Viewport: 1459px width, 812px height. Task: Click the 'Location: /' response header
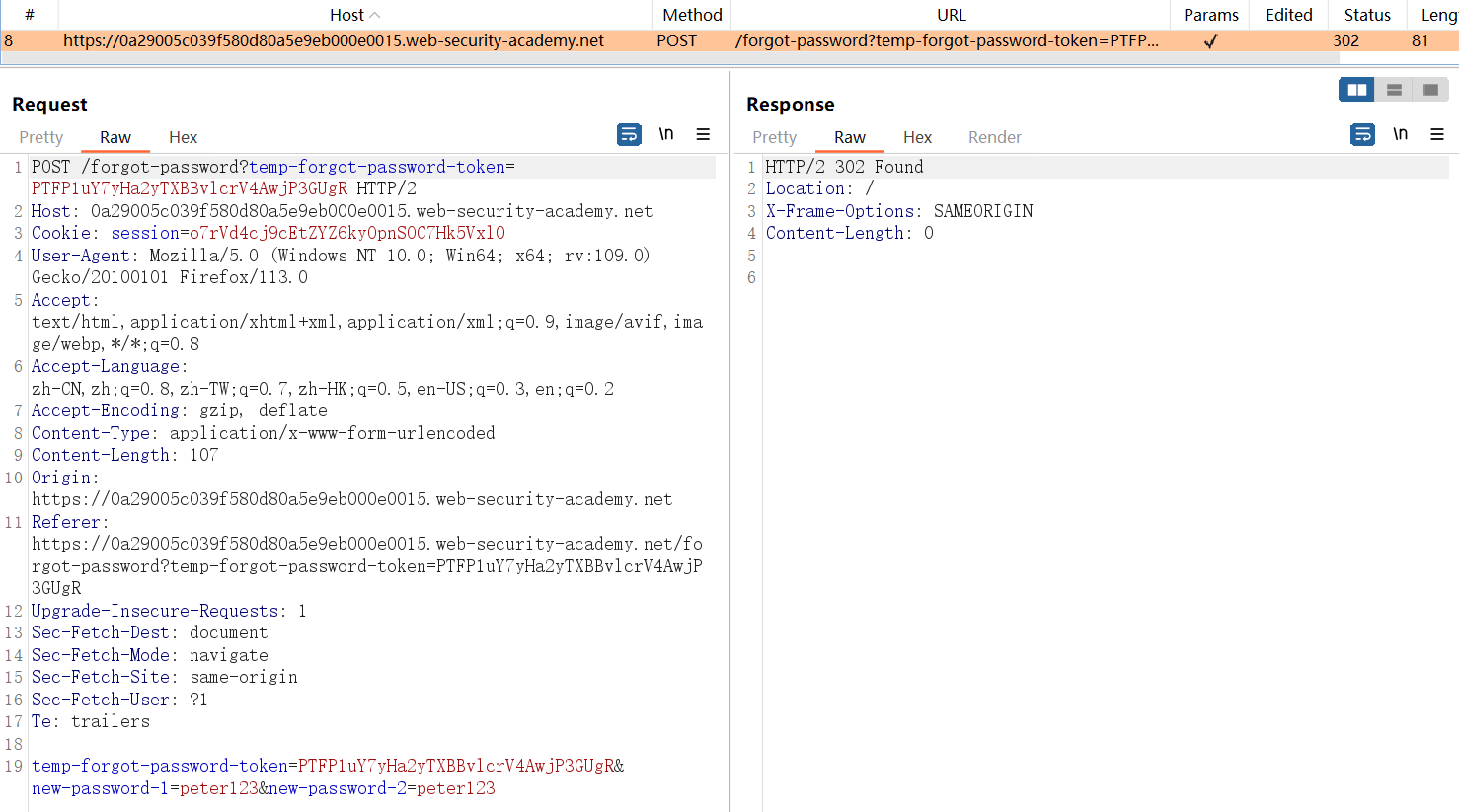tap(819, 188)
